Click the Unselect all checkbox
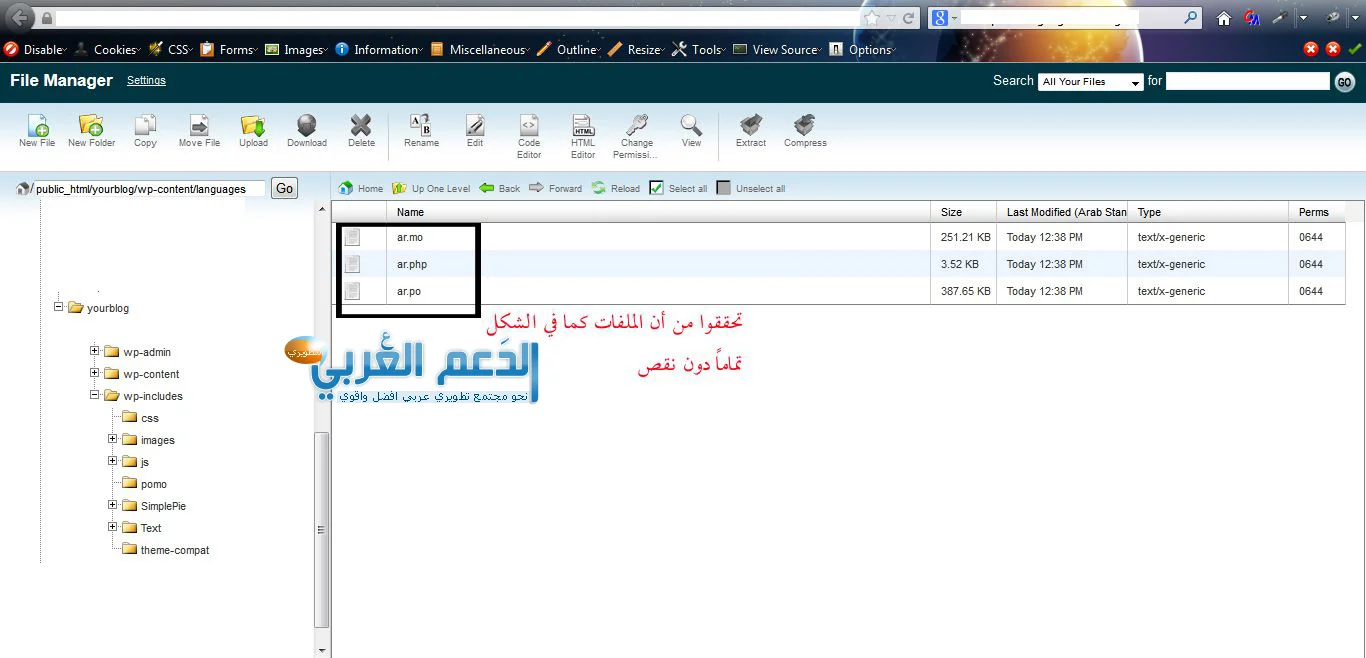The height and width of the screenshot is (658, 1366). (724, 188)
